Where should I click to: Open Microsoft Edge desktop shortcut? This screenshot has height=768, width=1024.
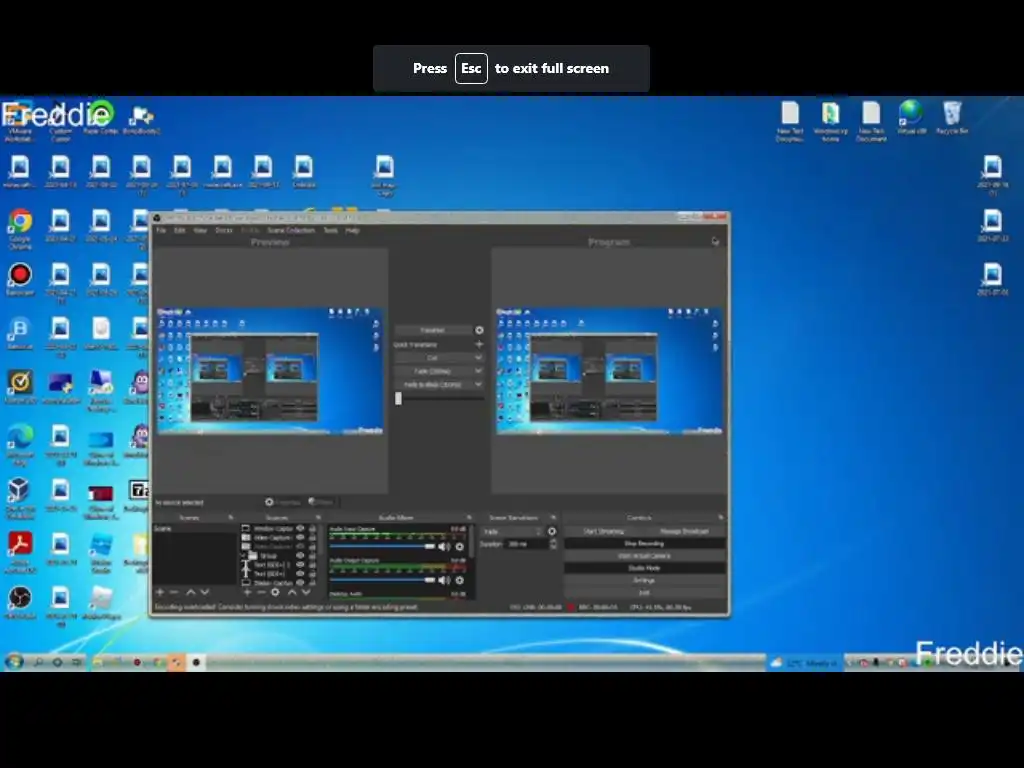click(20, 444)
